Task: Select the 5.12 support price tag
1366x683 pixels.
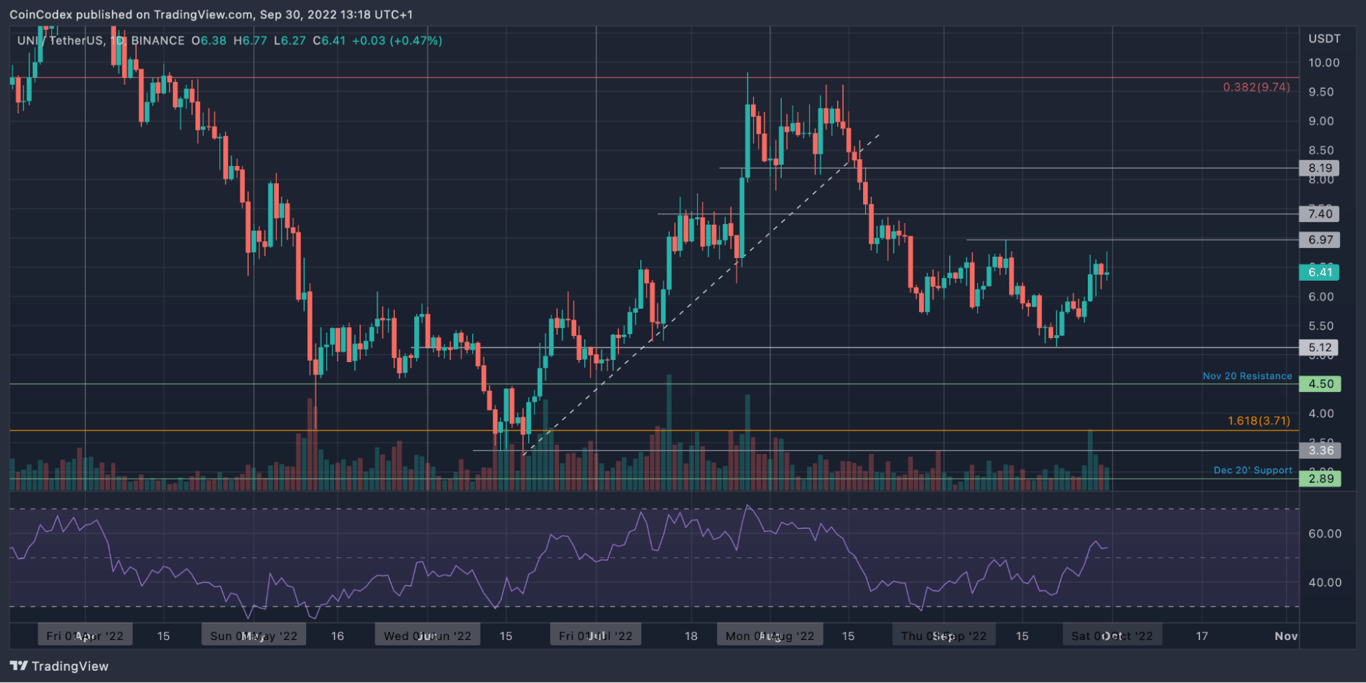Action: (x=1319, y=347)
